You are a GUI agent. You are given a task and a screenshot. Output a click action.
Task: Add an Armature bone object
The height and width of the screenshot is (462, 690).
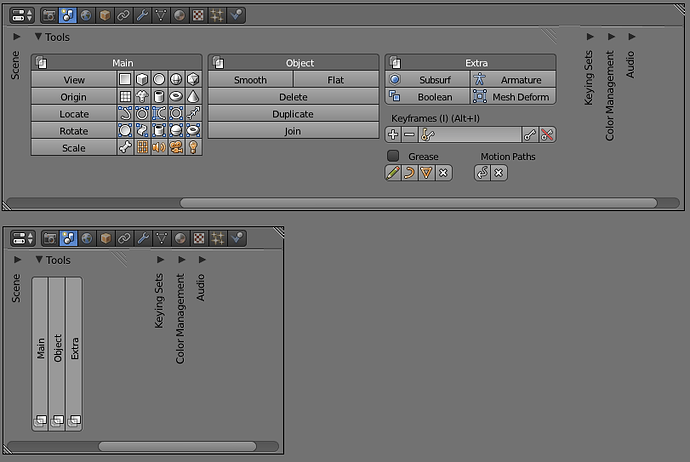tap(125, 147)
